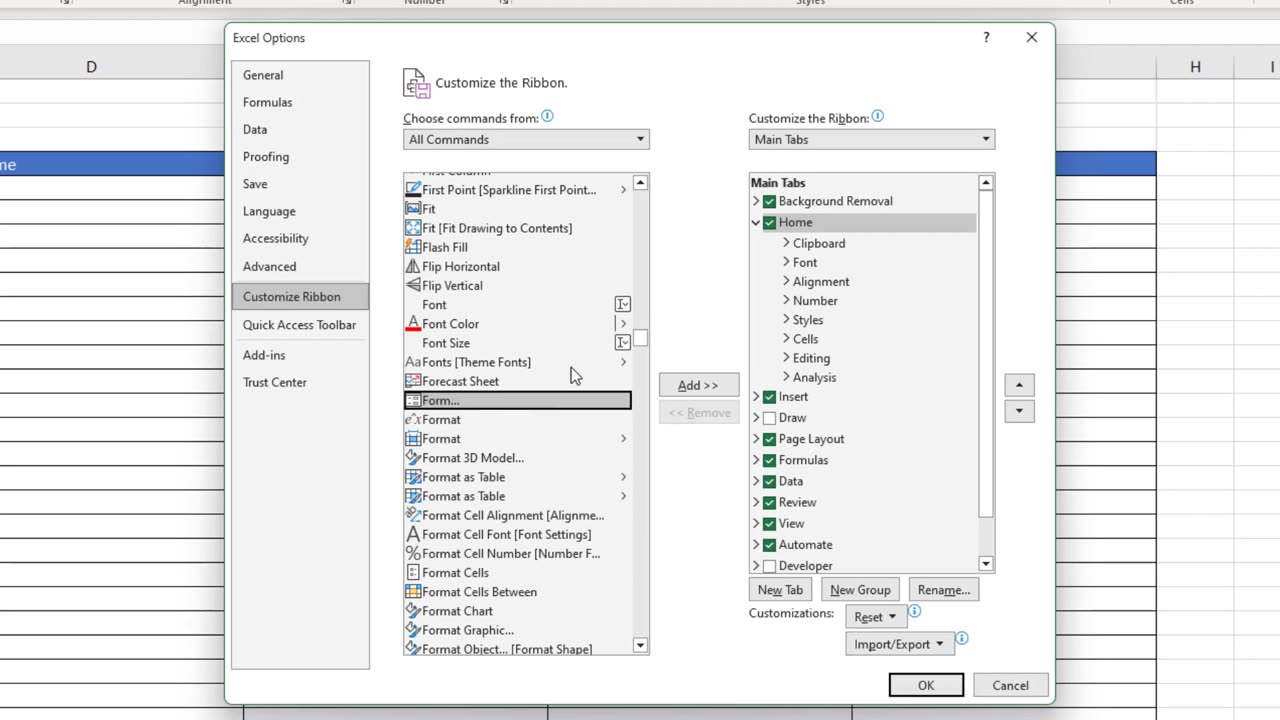
Task: Open the Customize the Ribbon Main Tabs dropdown
Action: 871,139
